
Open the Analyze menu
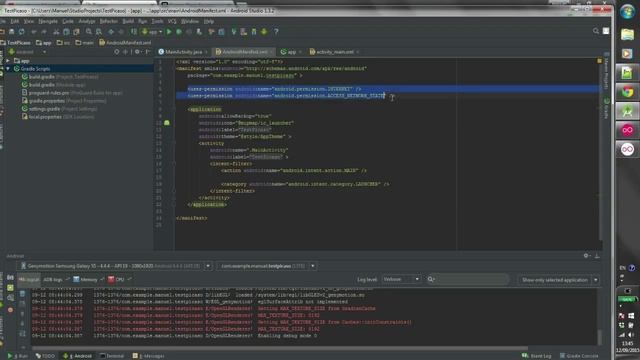coord(87,21)
